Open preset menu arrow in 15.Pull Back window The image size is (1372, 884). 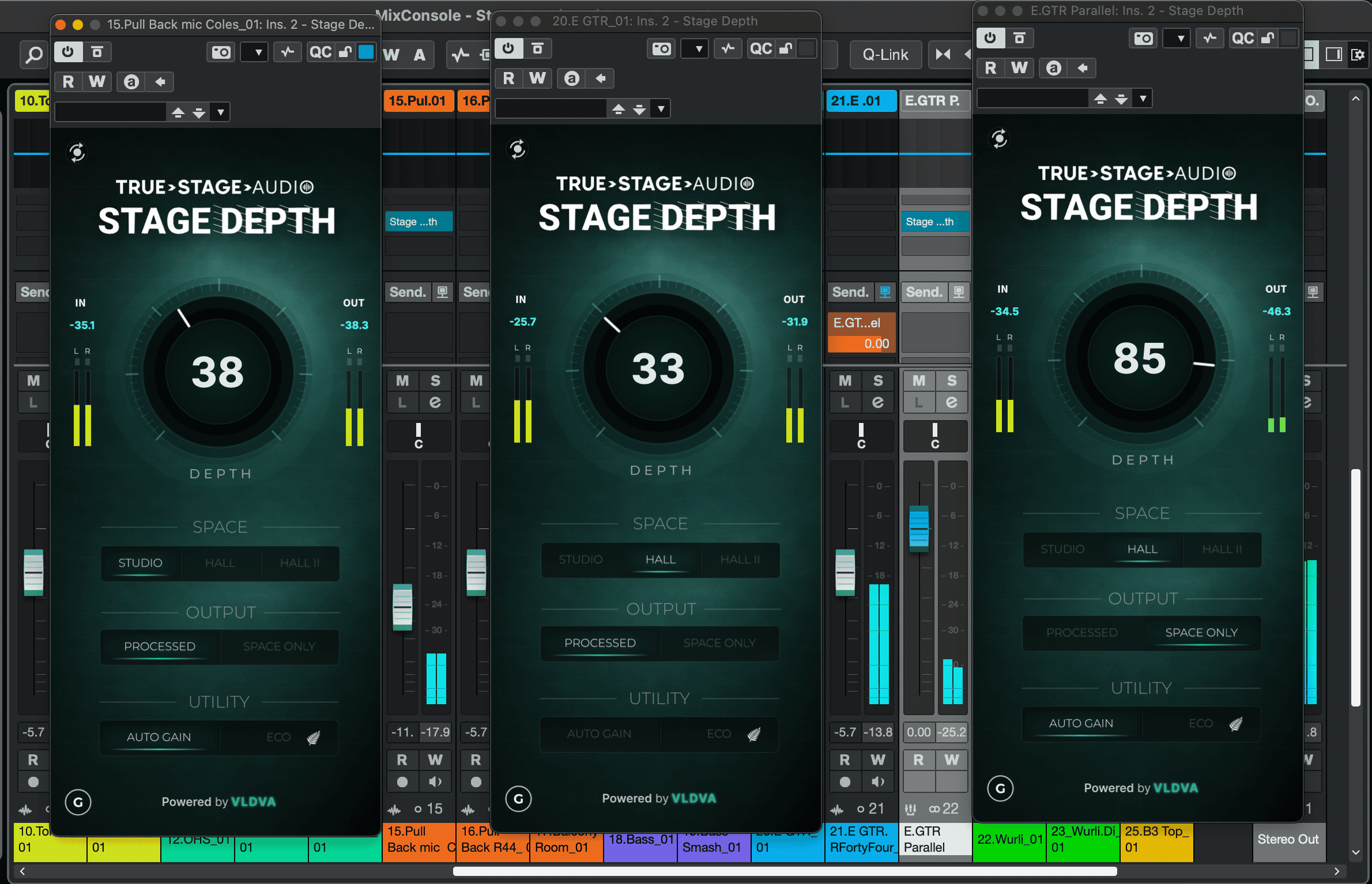220,112
